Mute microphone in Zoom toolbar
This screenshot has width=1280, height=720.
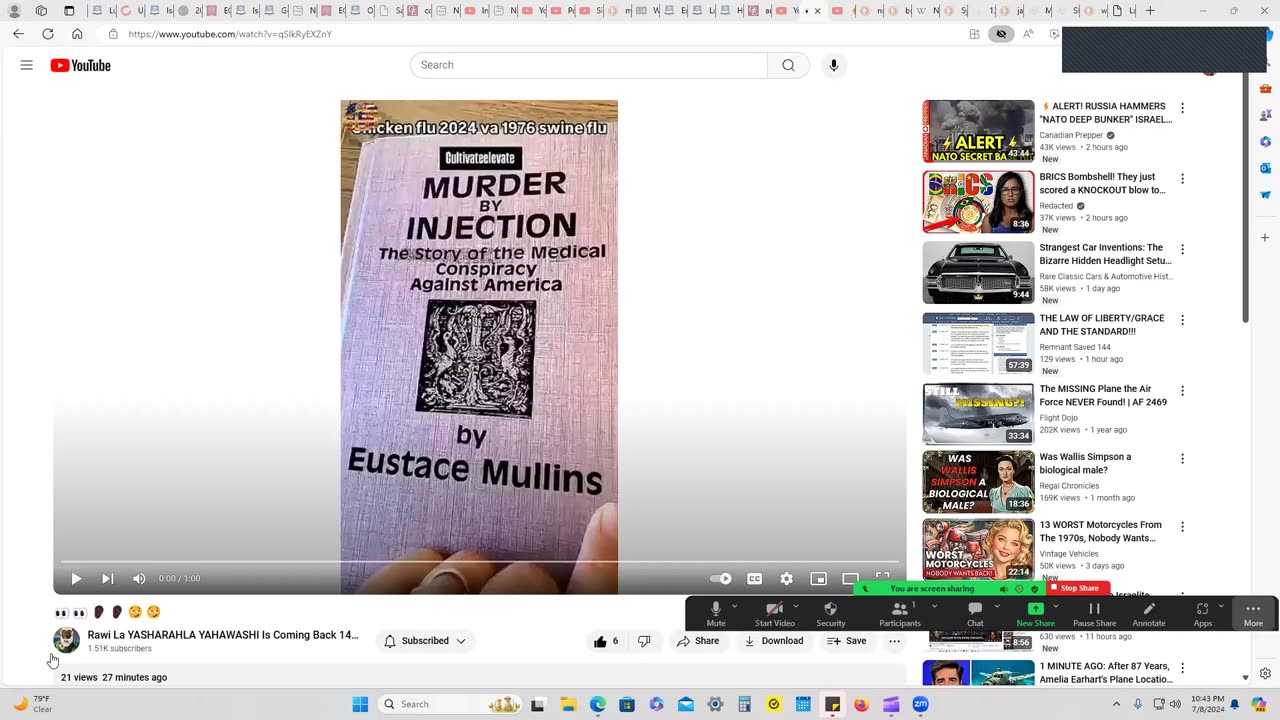[715, 613]
